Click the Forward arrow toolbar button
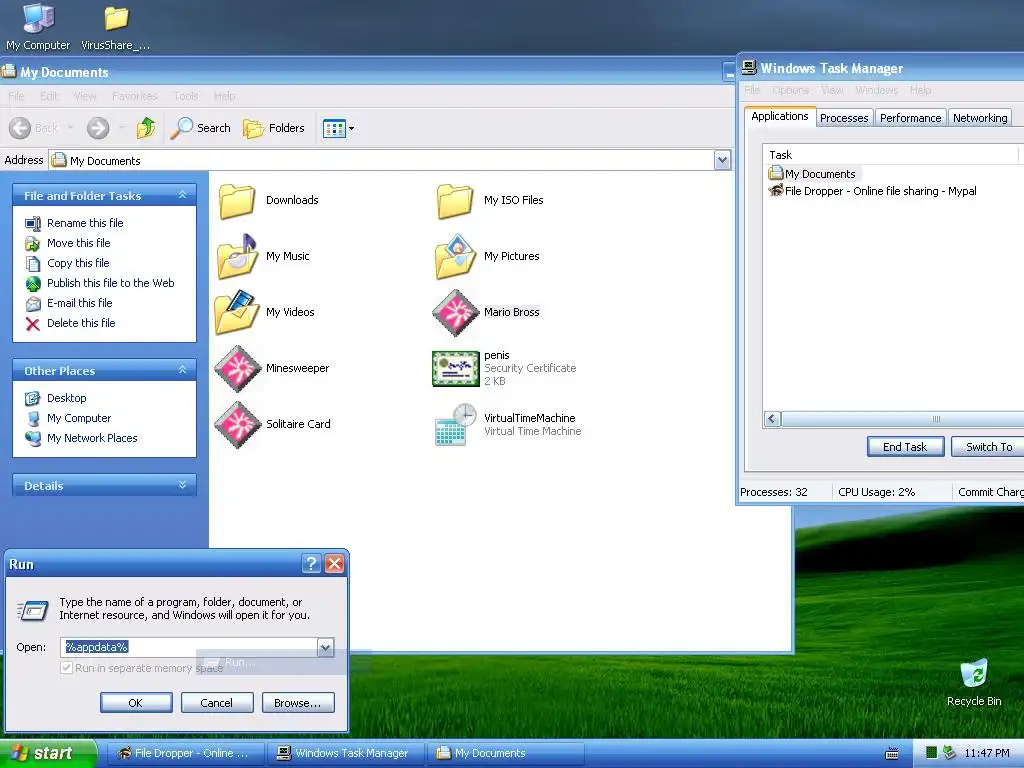This screenshot has height=768, width=1024. point(98,128)
